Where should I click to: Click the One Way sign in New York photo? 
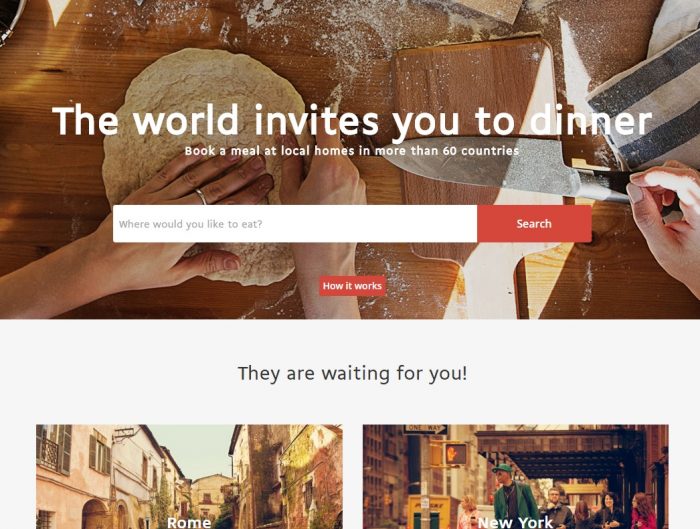pos(426,429)
